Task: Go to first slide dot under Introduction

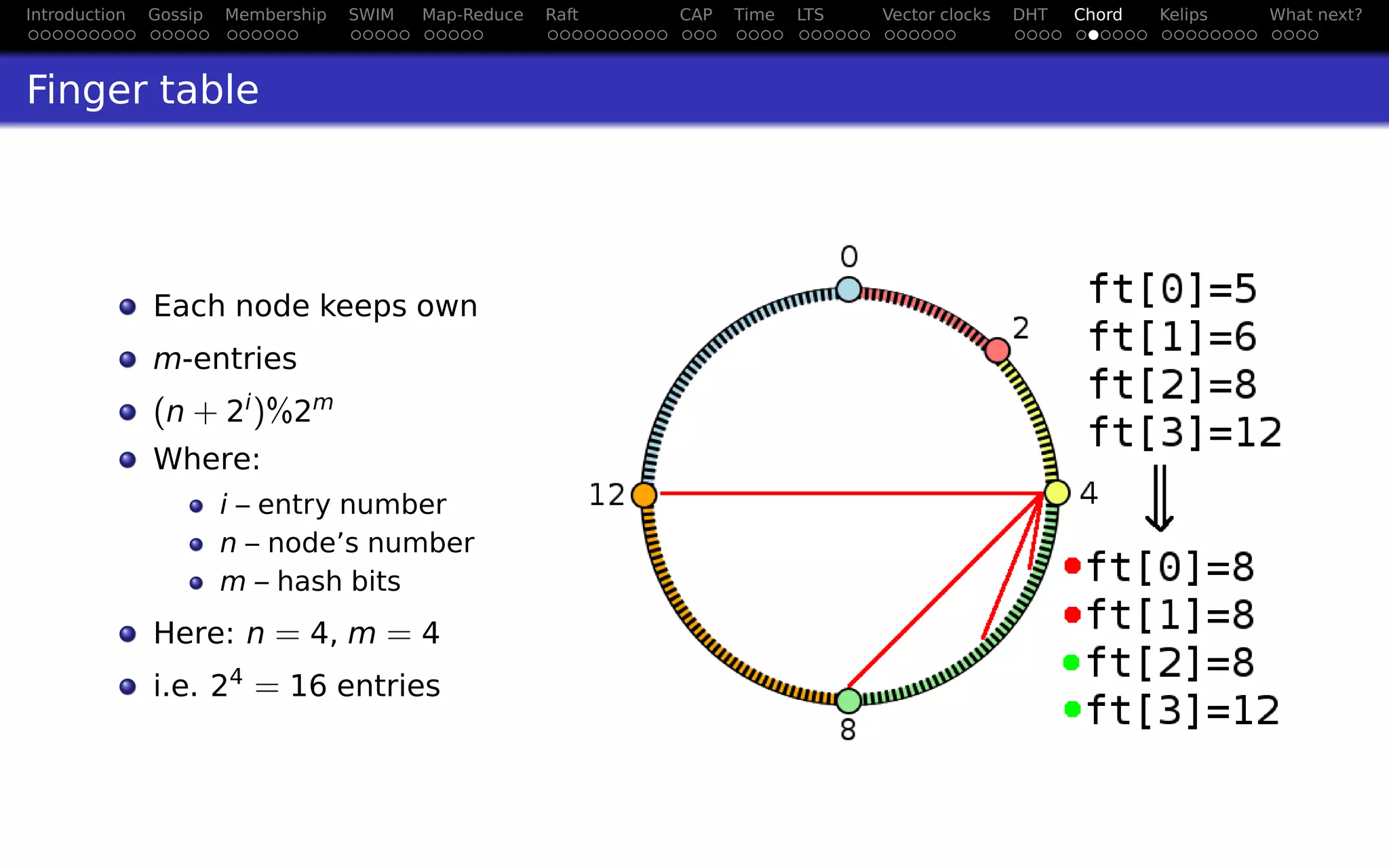Action: [x=33, y=35]
